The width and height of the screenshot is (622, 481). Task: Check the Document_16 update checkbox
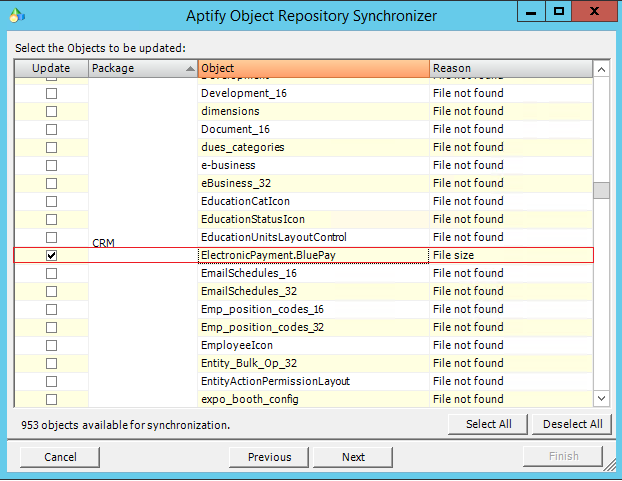click(51, 130)
